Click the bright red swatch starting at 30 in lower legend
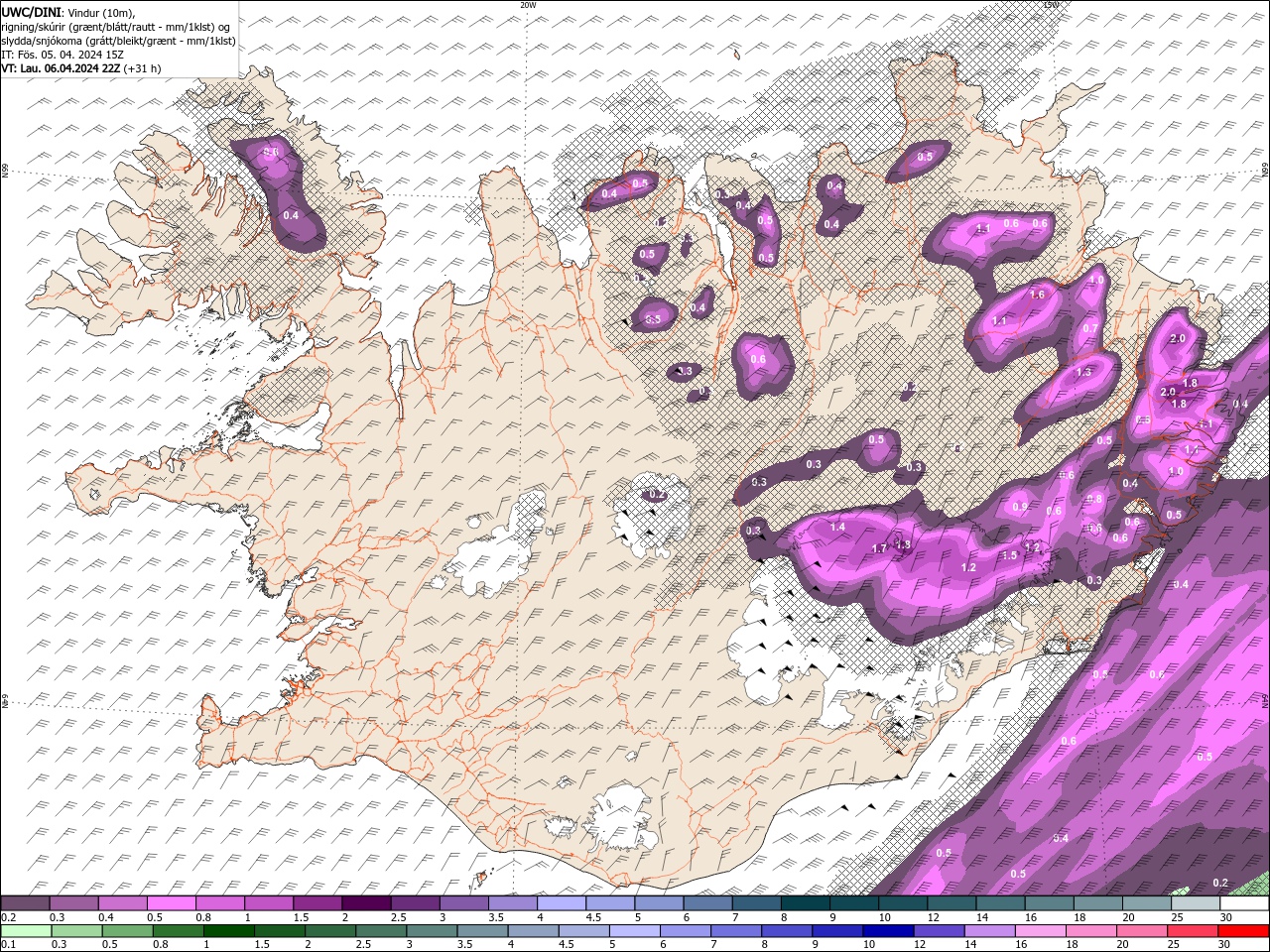 (1243, 930)
